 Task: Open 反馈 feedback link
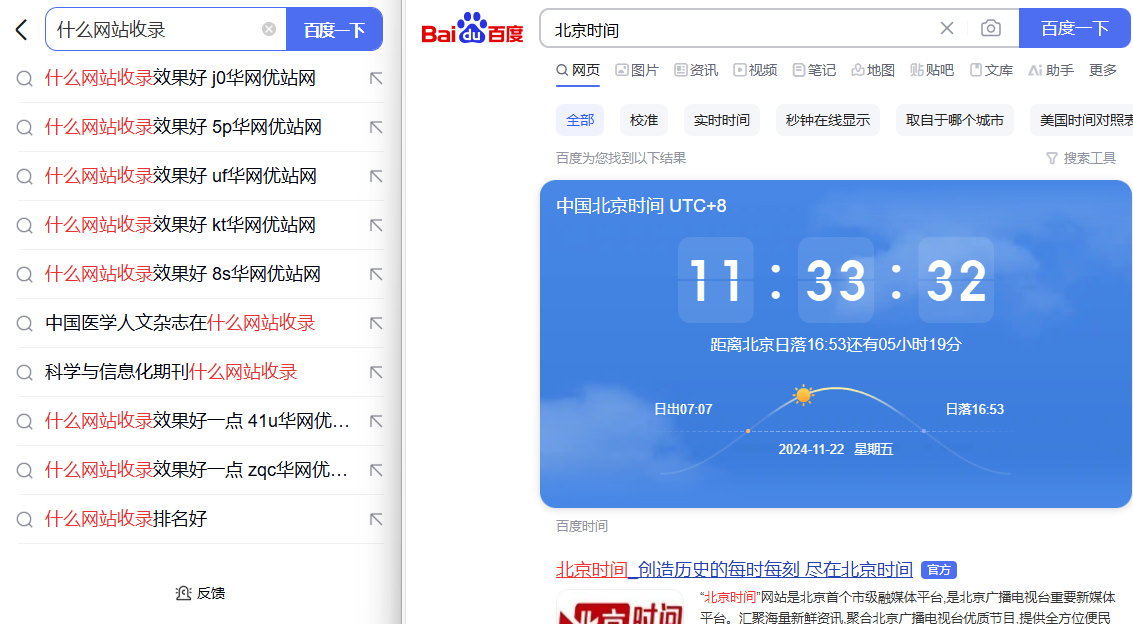(200, 593)
